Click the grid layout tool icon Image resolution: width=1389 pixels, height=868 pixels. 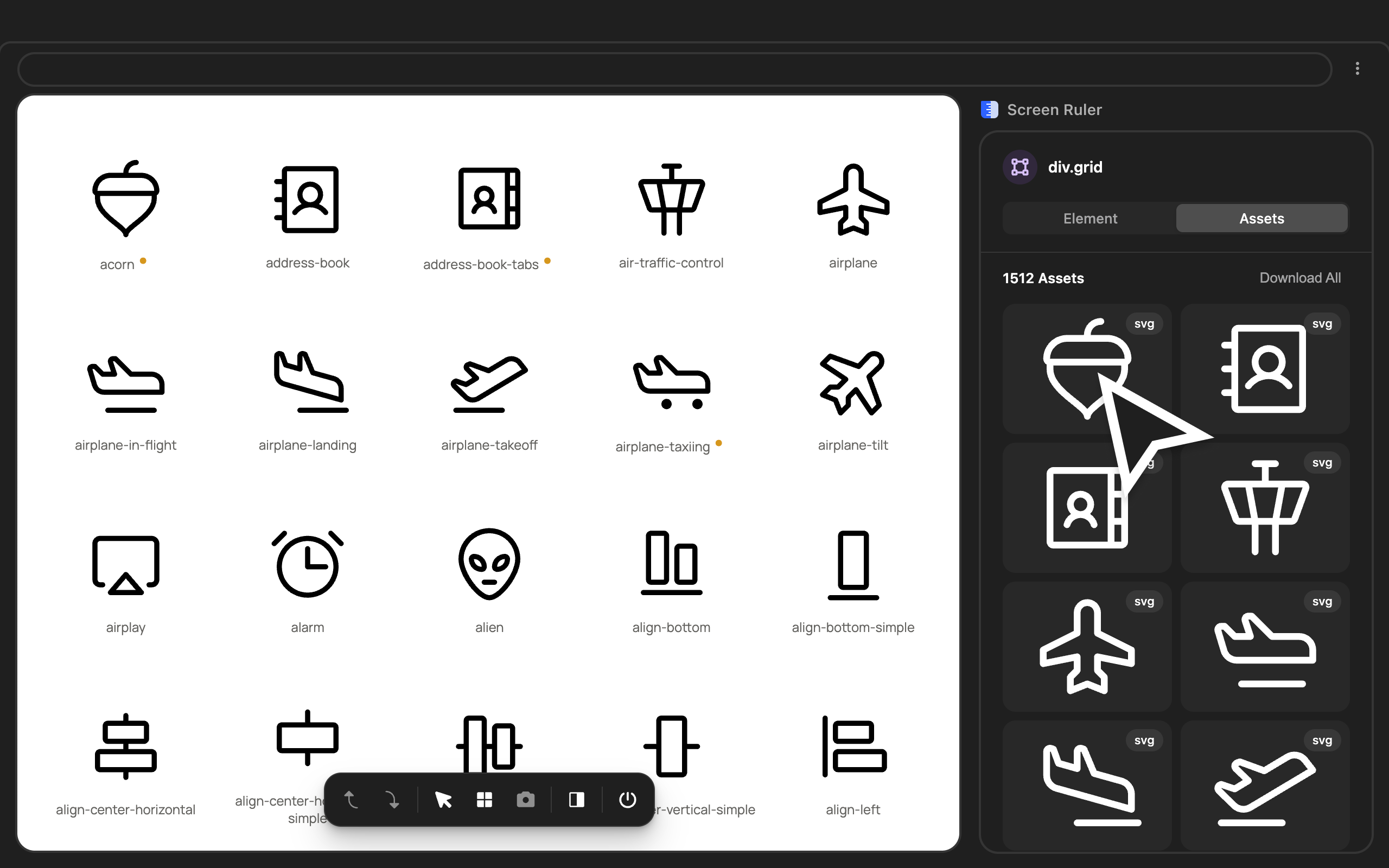point(485,800)
